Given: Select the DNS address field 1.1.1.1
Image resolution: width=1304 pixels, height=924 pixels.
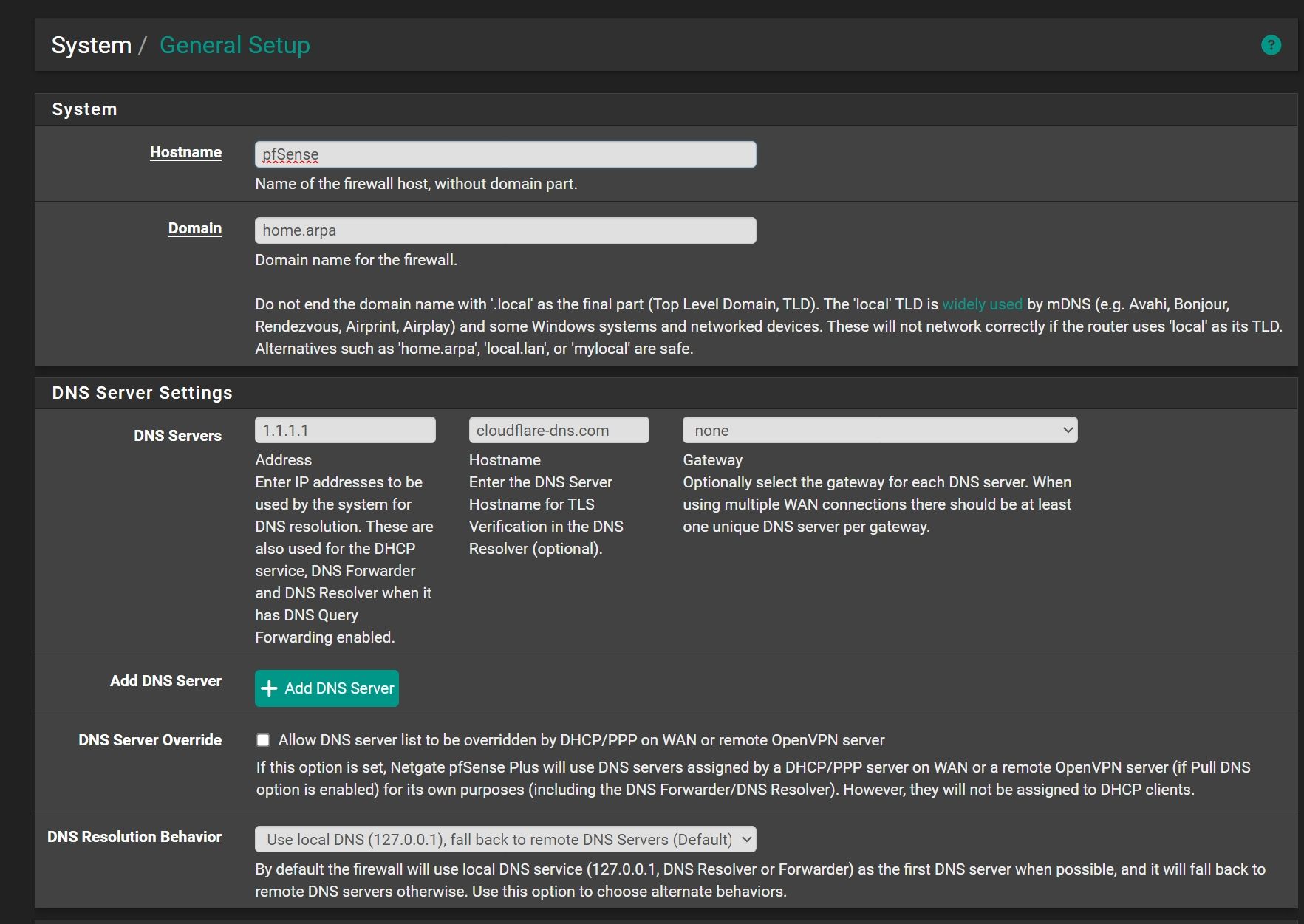Looking at the screenshot, I should coord(345,430).
